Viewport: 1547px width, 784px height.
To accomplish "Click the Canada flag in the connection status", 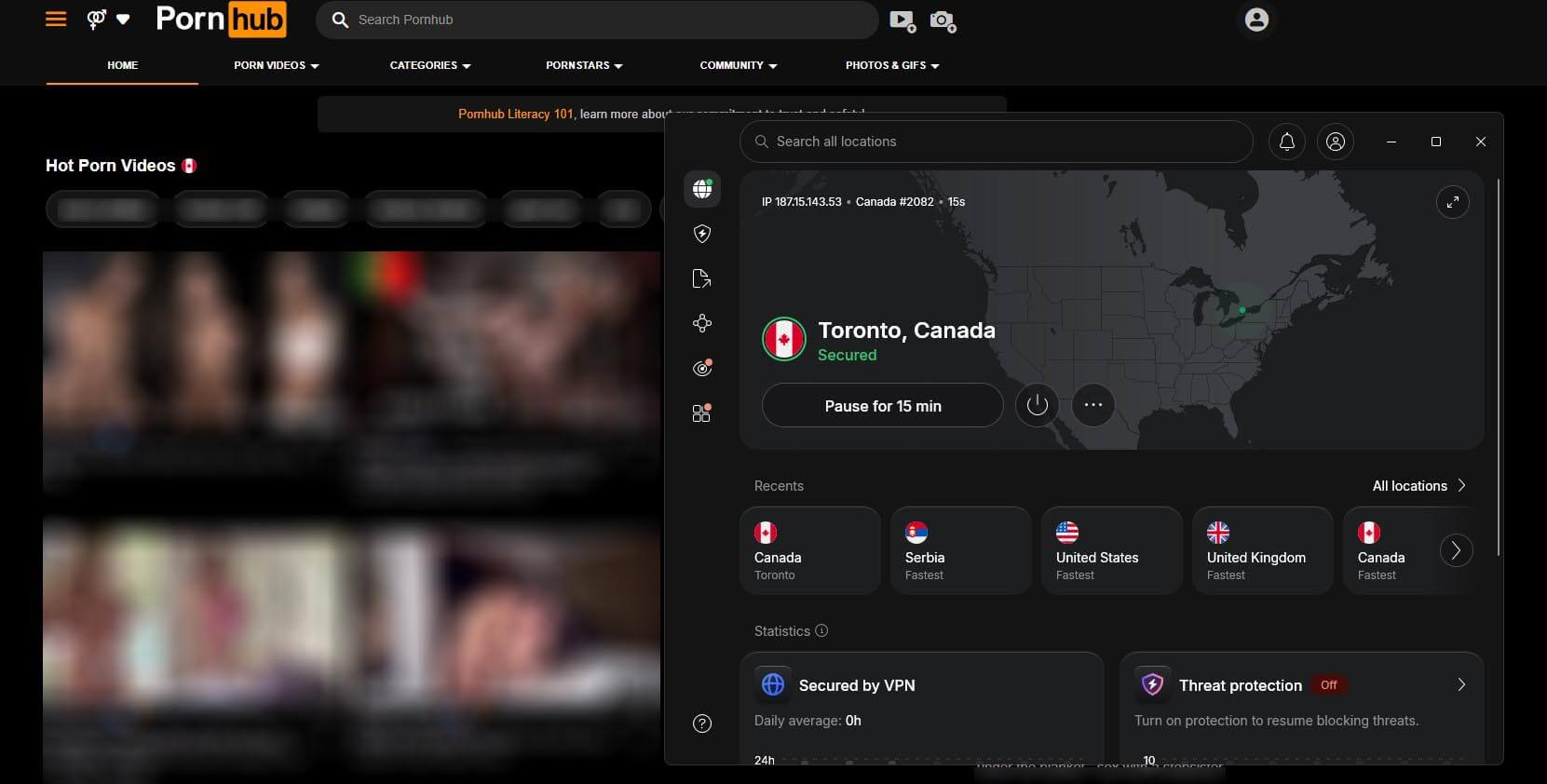I will (x=784, y=339).
